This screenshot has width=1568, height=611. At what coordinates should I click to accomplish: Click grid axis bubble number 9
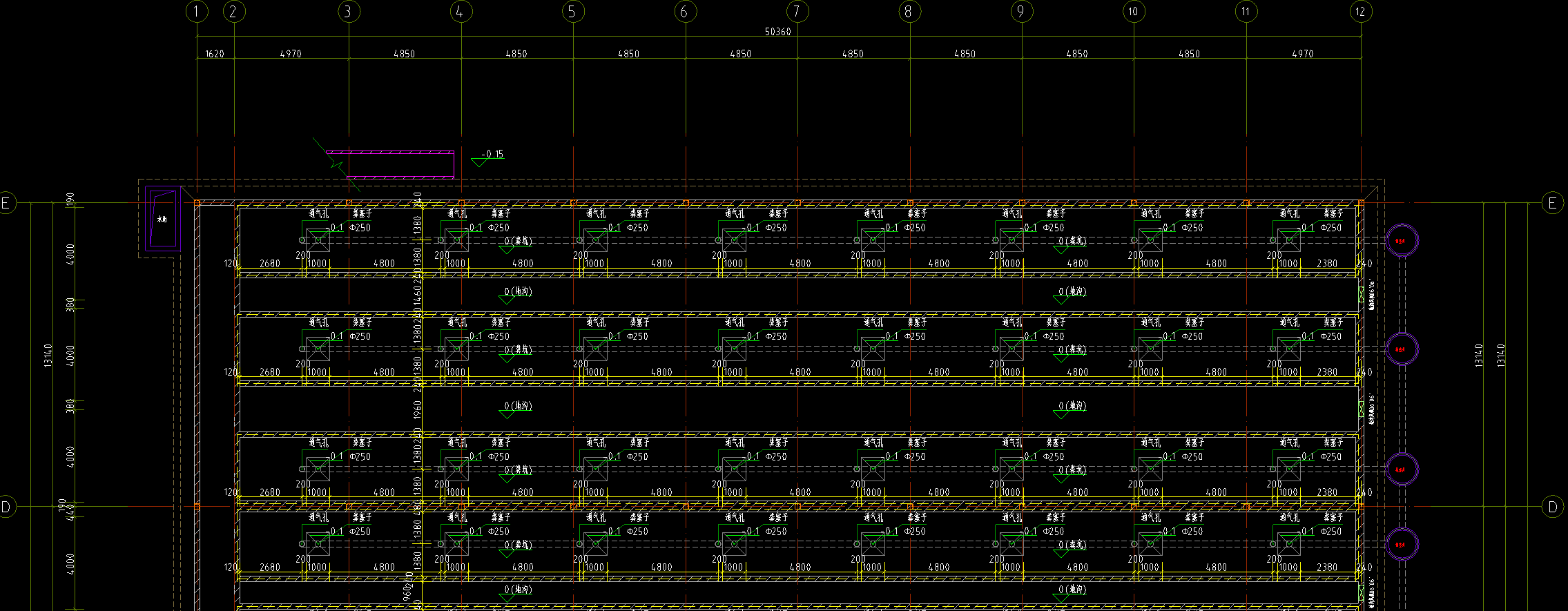1020,12
